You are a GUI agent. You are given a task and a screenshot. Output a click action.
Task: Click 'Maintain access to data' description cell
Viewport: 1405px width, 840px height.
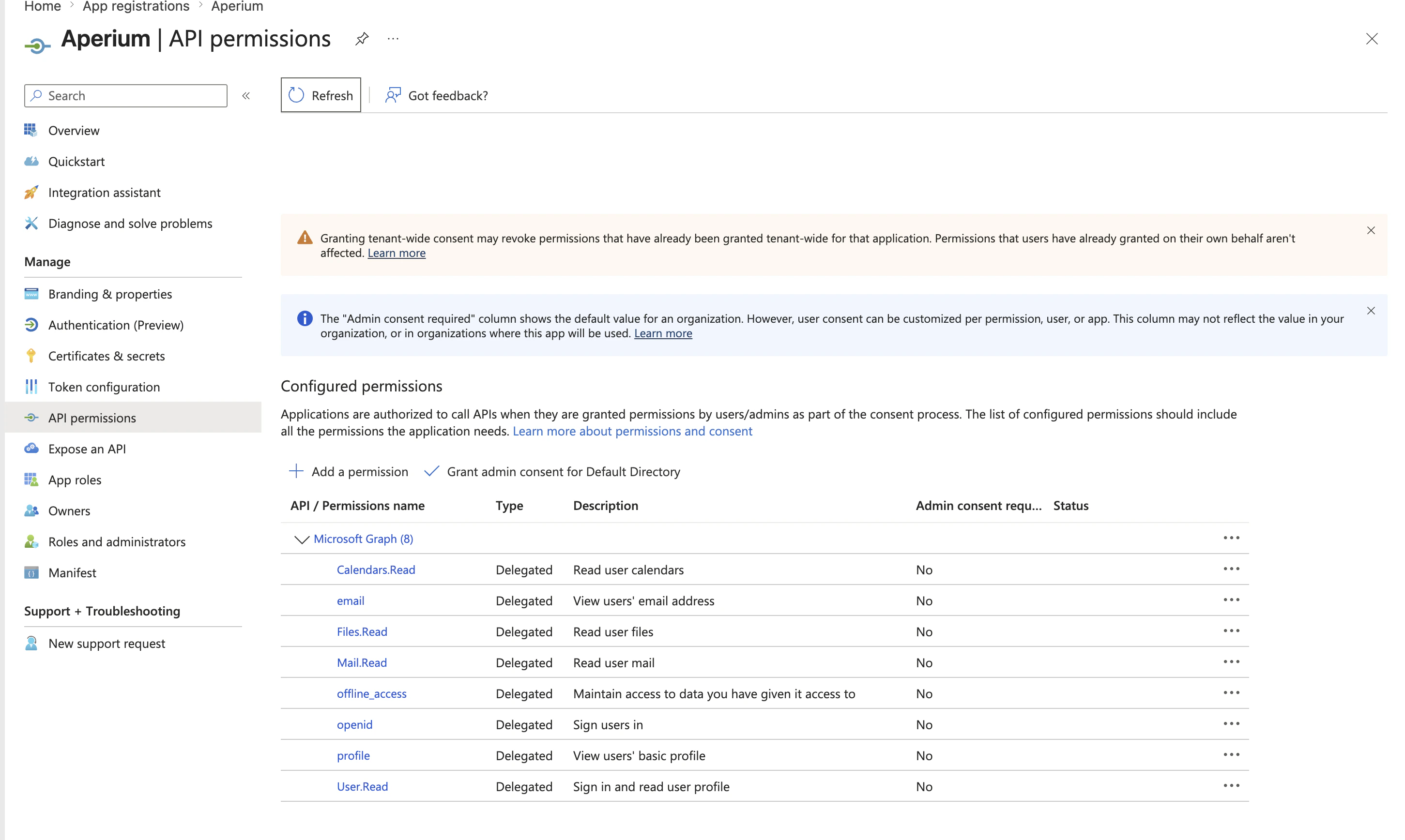click(714, 694)
